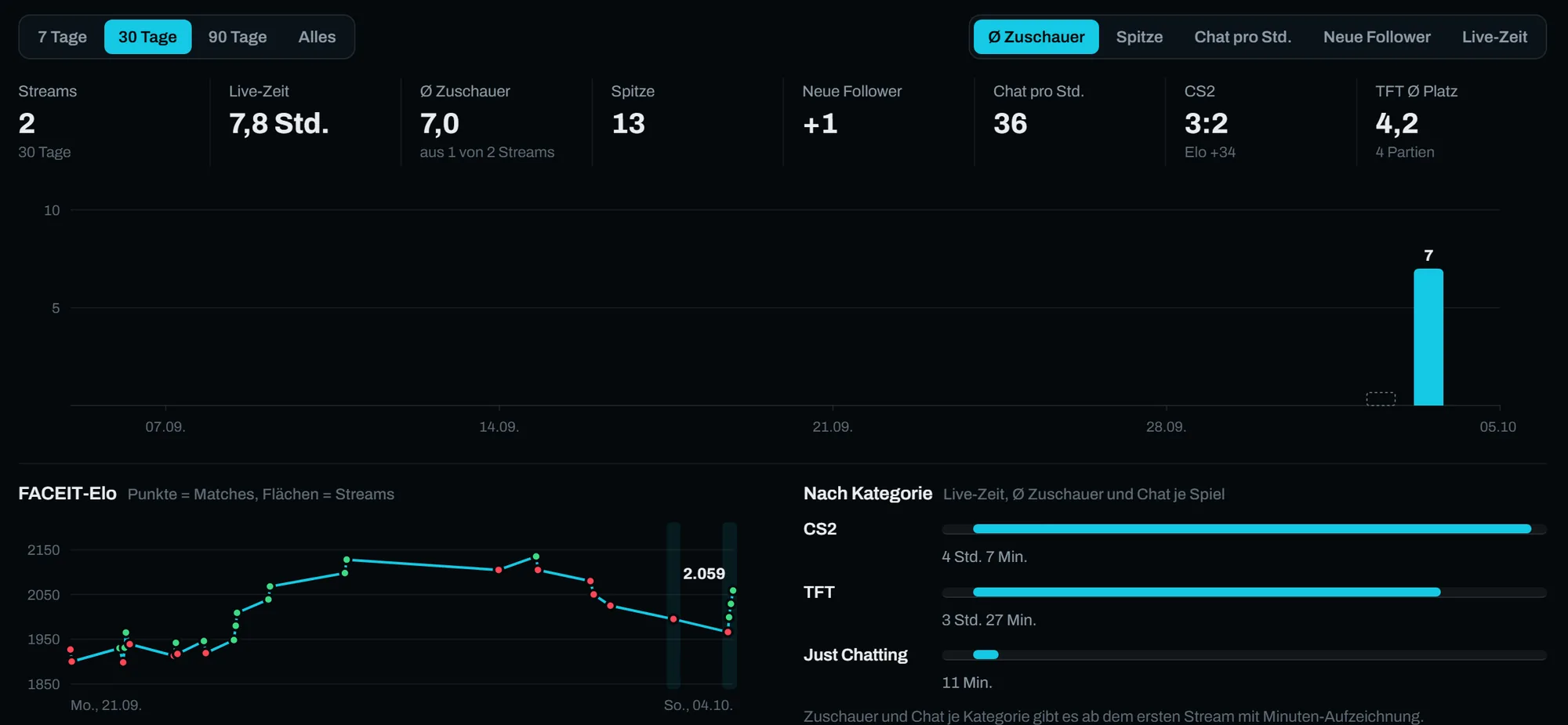
Task: Click the FACEIT-Elo heading
Action: [67, 494]
